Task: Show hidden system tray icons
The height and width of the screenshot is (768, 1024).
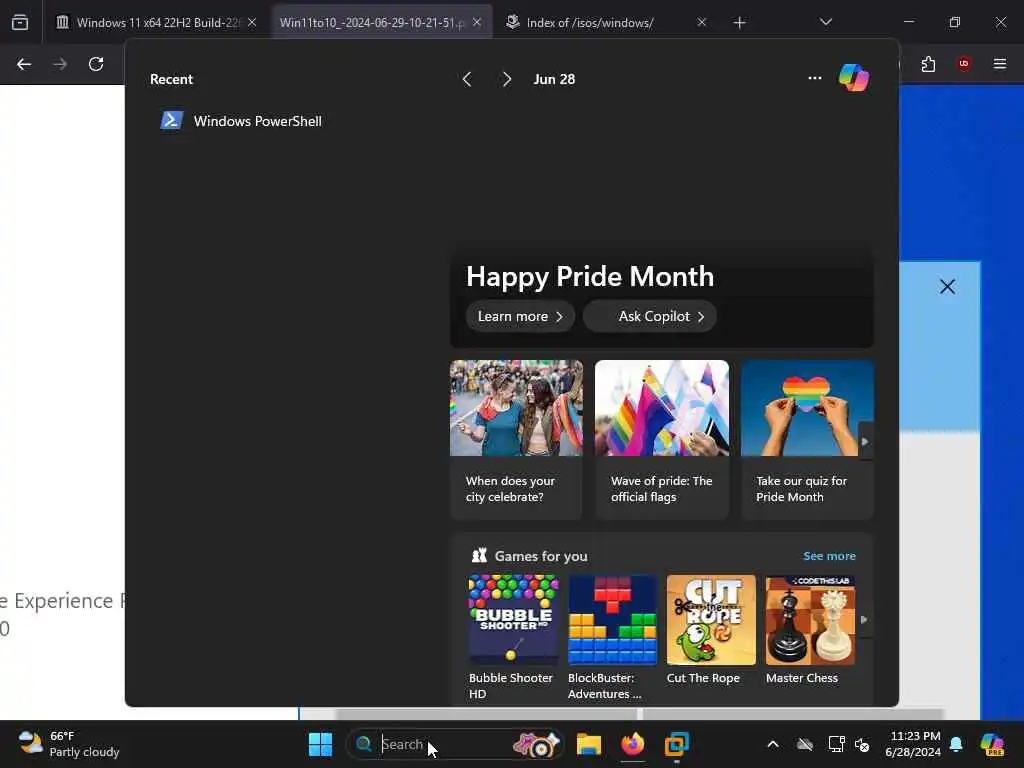Action: tap(773, 744)
